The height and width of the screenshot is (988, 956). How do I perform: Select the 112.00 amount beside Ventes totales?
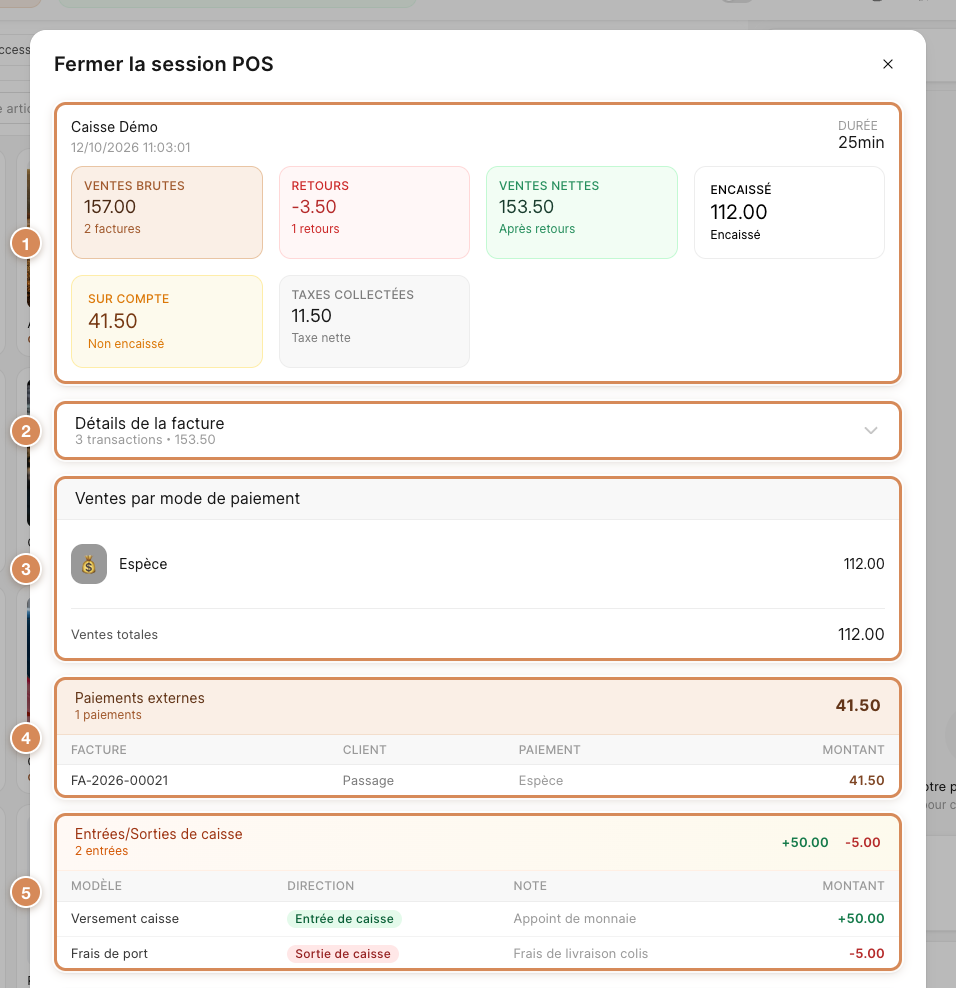pyautogui.click(x=861, y=635)
